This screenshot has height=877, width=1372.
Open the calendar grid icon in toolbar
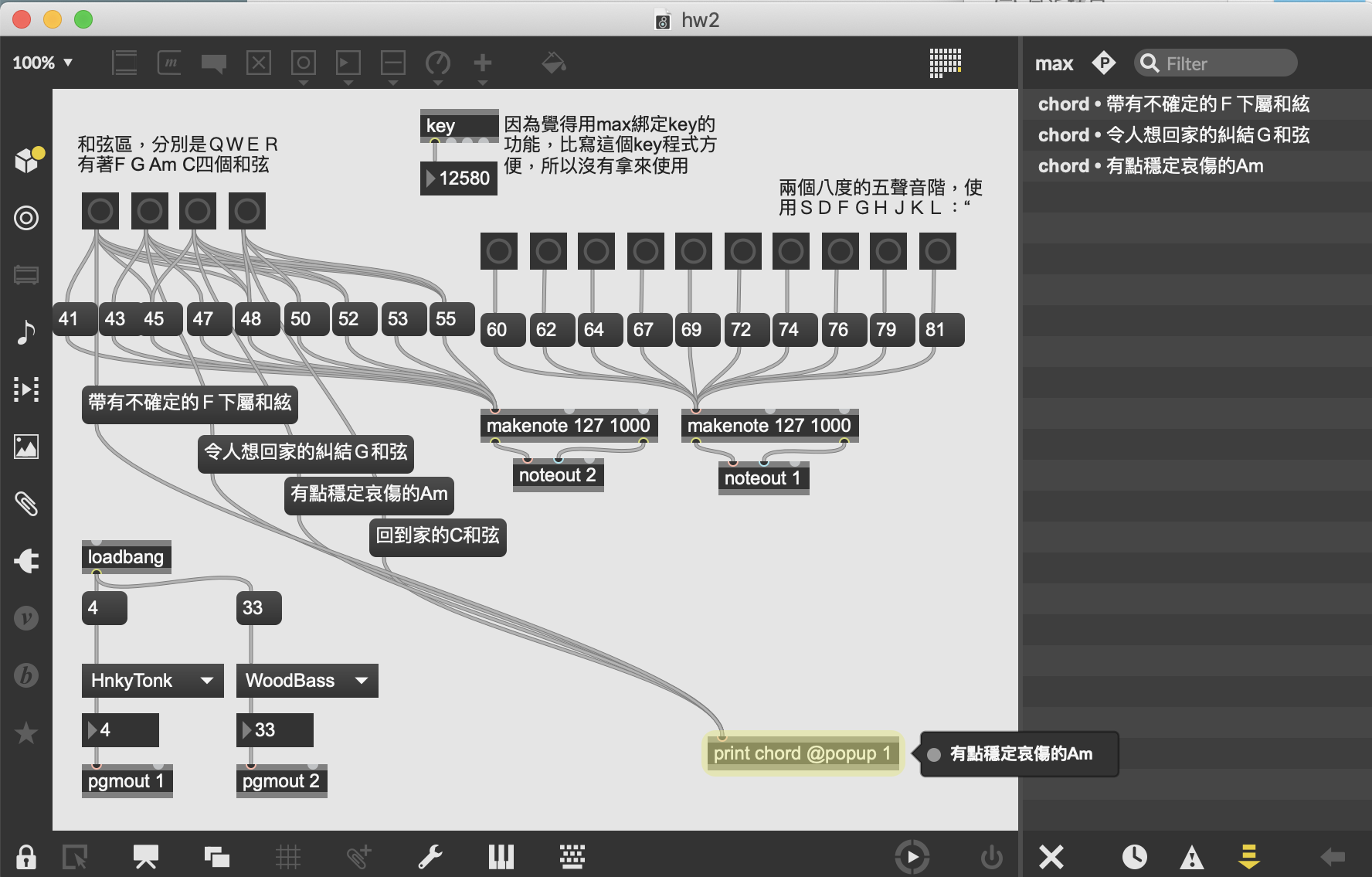pos(945,63)
